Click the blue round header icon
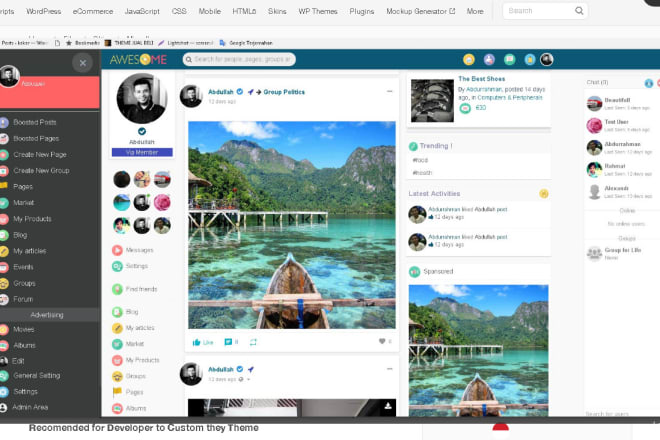This screenshot has width=660, height=440. coord(530,59)
